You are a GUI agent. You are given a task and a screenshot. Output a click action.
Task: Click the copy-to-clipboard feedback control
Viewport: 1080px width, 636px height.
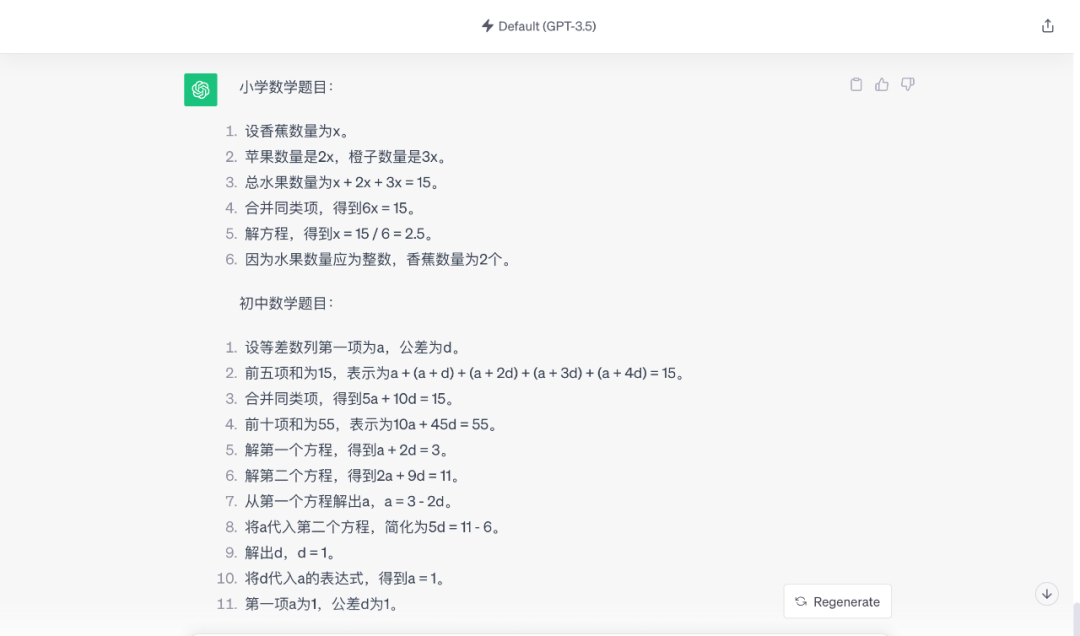pyautogui.click(x=856, y=84)
